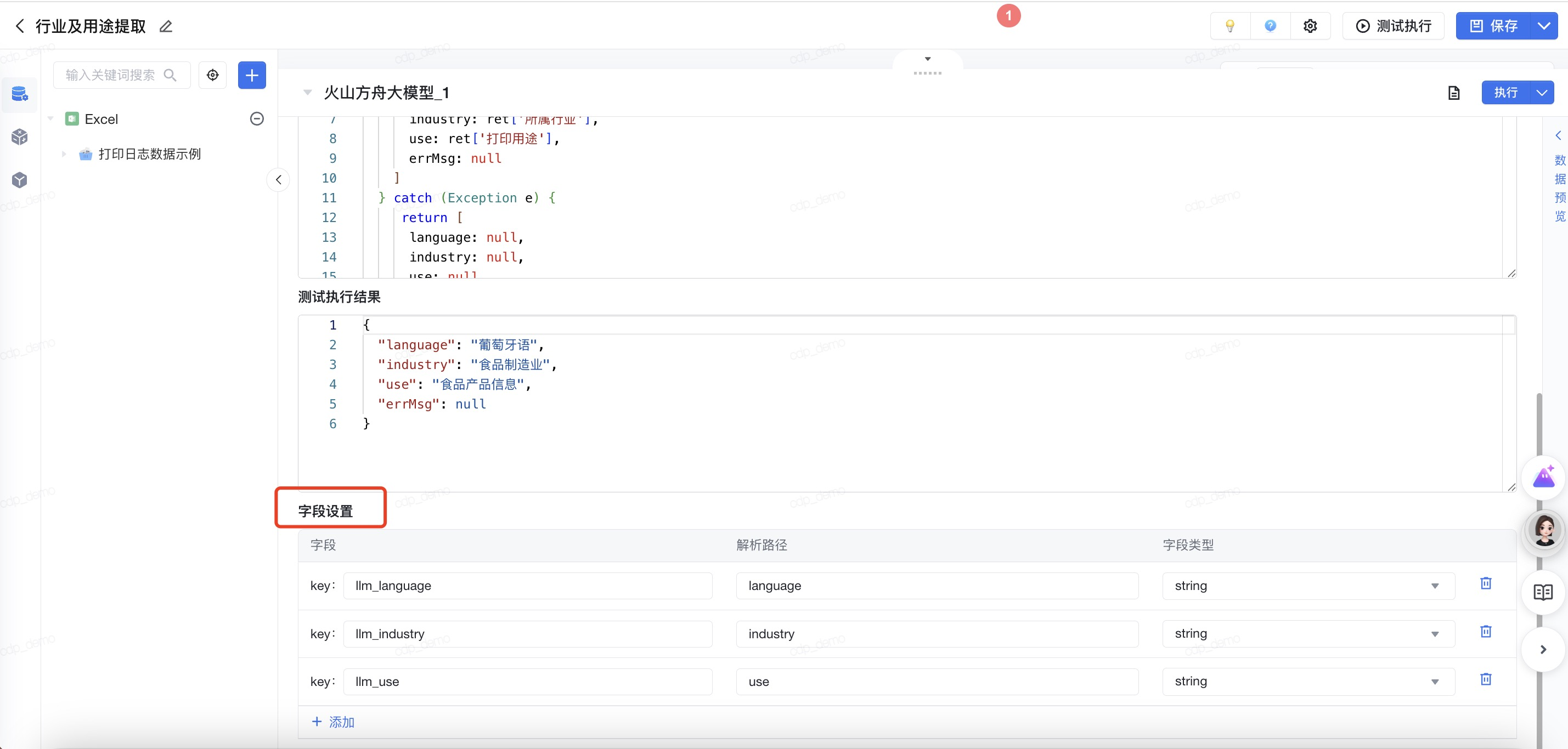Open the help question mark icon
The height and width of the screenshot is (749, 1568).
[x=1270, y=26]
